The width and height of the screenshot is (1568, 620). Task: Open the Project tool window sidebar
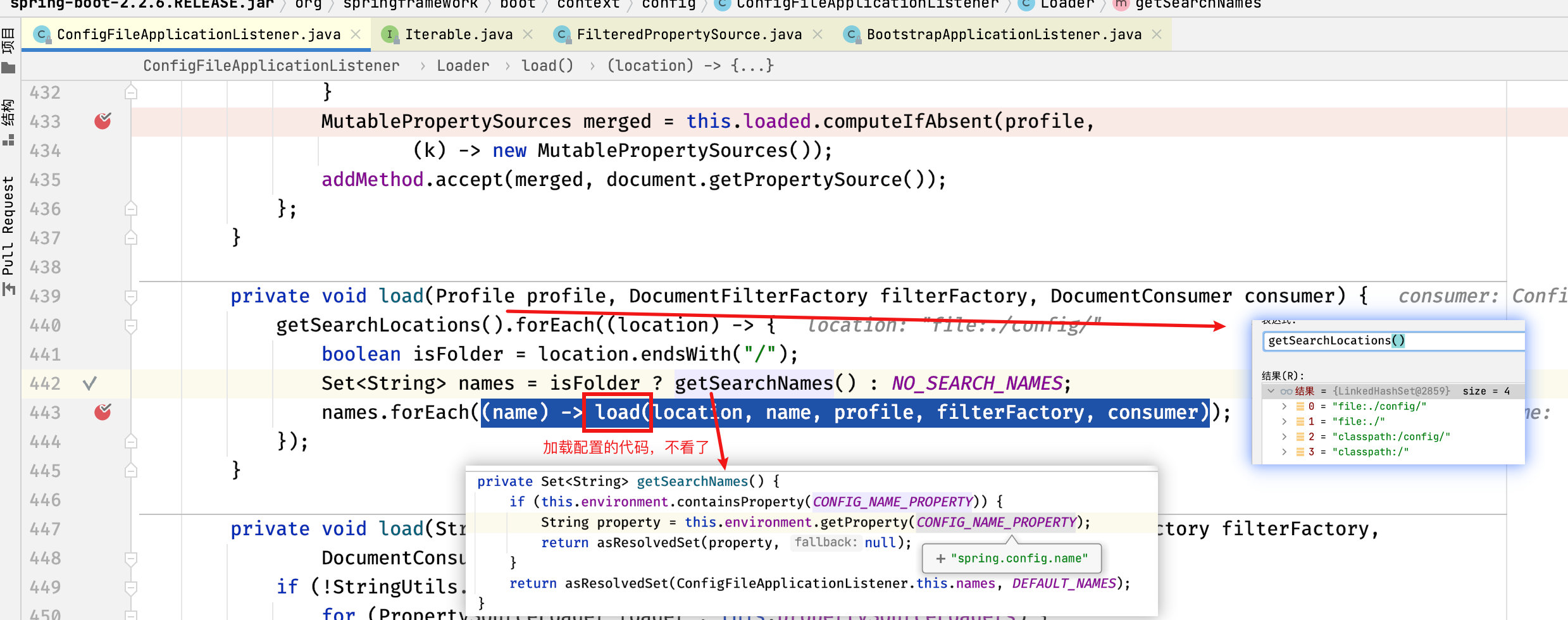point(8,49)
